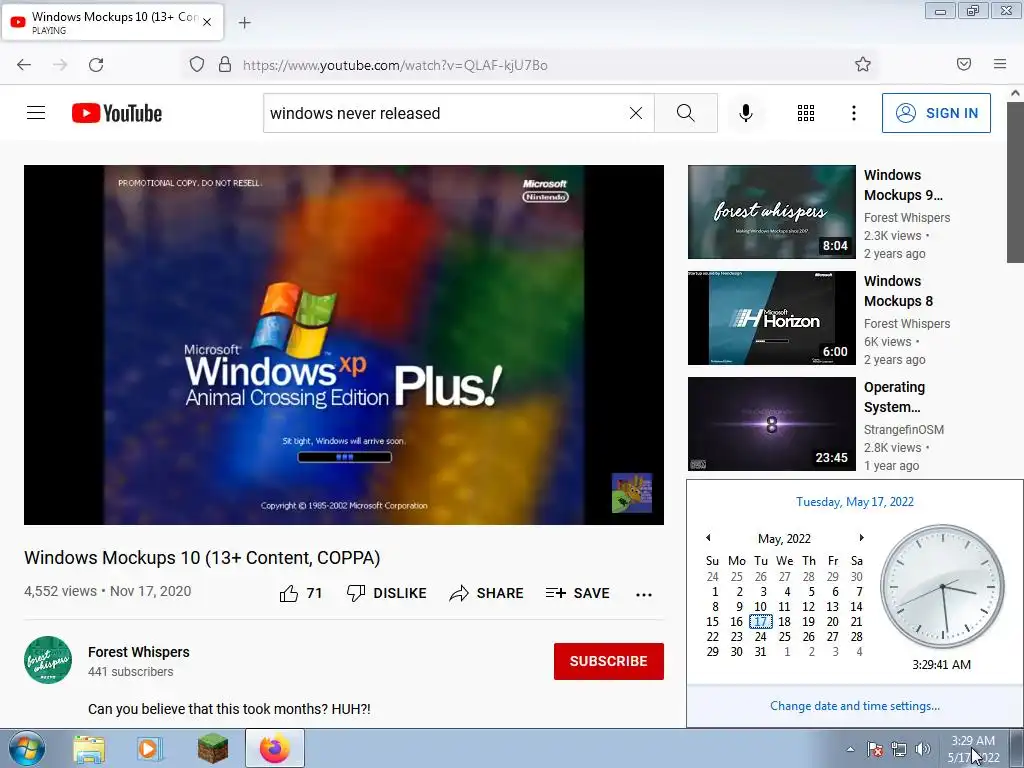Click the Operating System... video title

894,396
